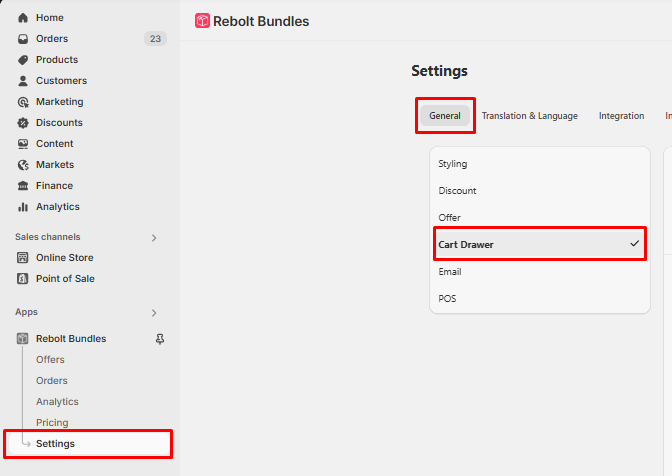672x476 pixels.
Task: Click the Rebolt Bundles sidebar app icon
Action: tap(22, 338)
